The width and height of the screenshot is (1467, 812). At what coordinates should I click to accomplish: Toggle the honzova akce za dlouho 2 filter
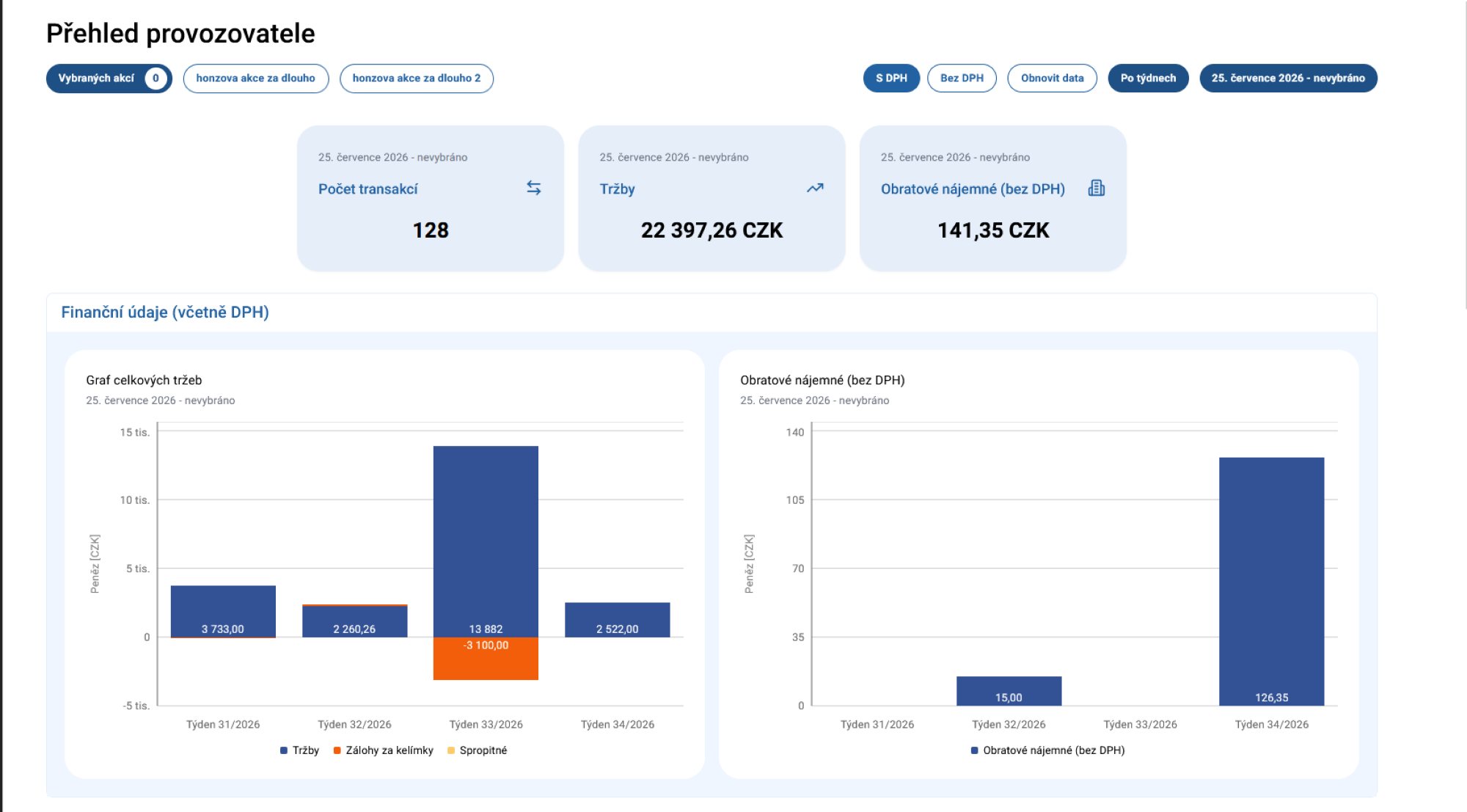417,78
